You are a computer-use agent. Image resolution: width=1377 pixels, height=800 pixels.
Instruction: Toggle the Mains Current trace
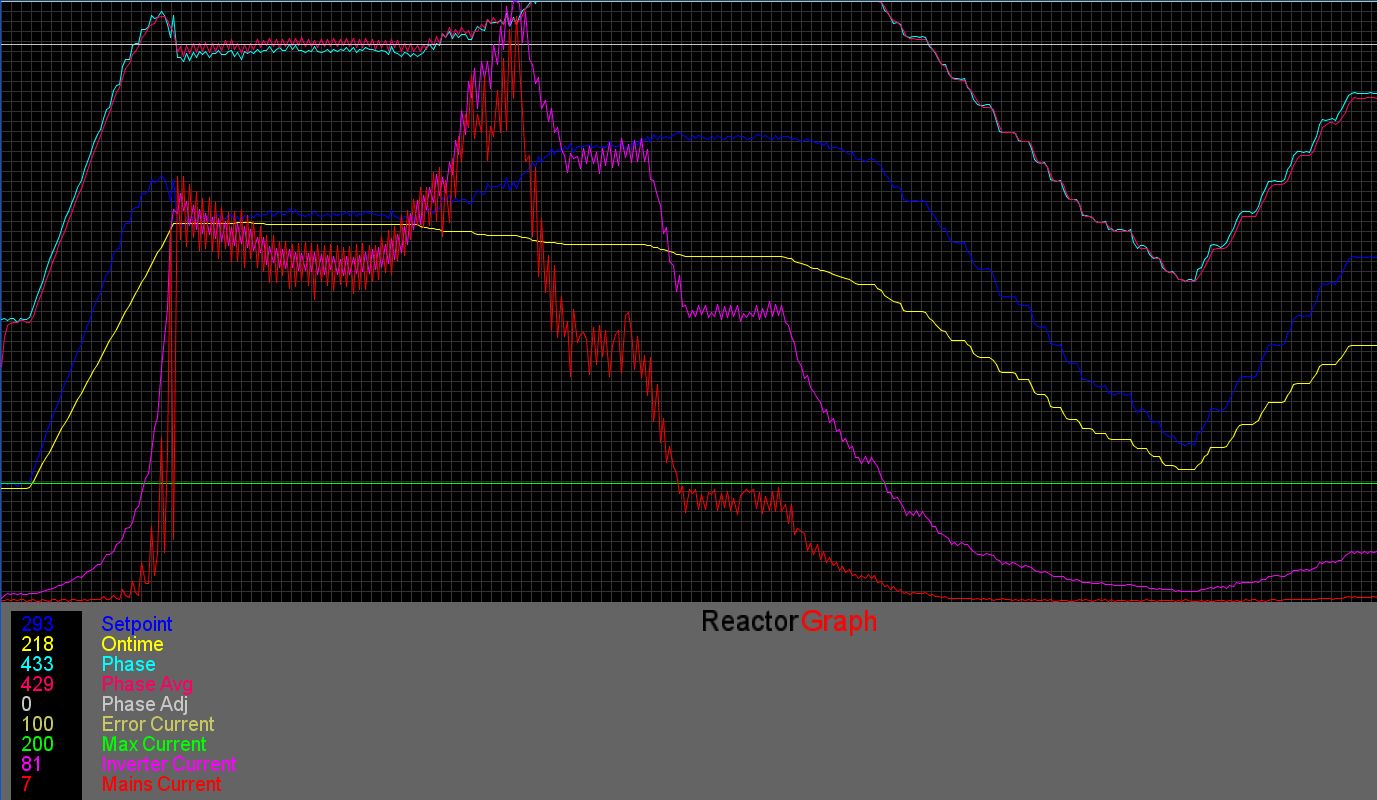[x=161, y=783]
